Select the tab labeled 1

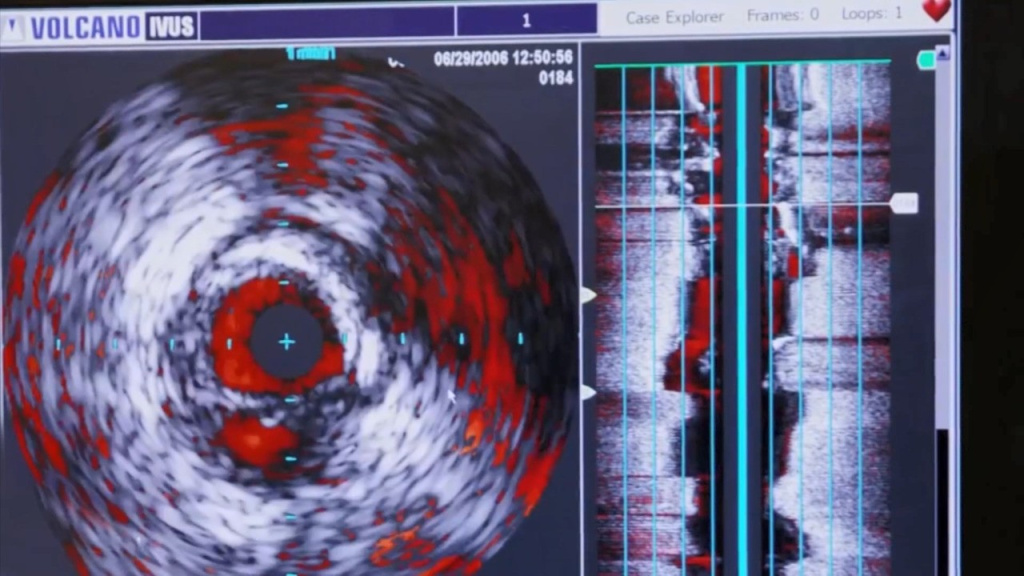pyautogui.click(x=526, y=20)
